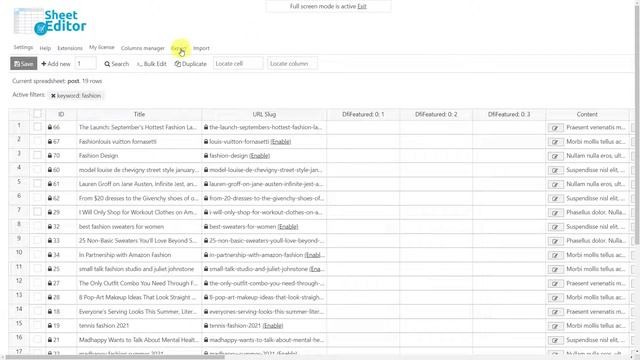Open content editor for post 25 row
The image size is (640, 360).
(x=555, y=269)
